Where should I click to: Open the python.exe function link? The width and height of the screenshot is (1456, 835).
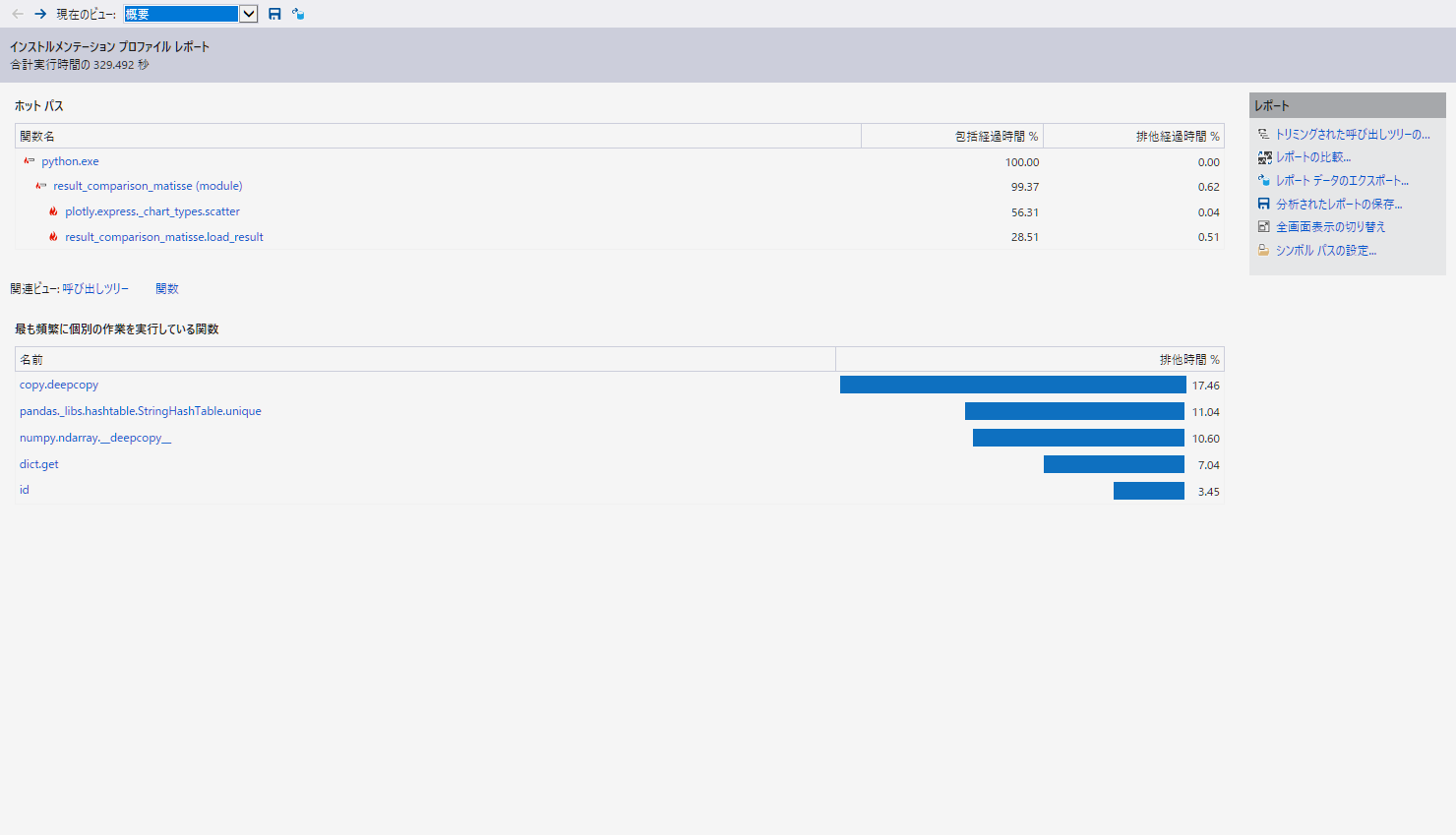70,161
